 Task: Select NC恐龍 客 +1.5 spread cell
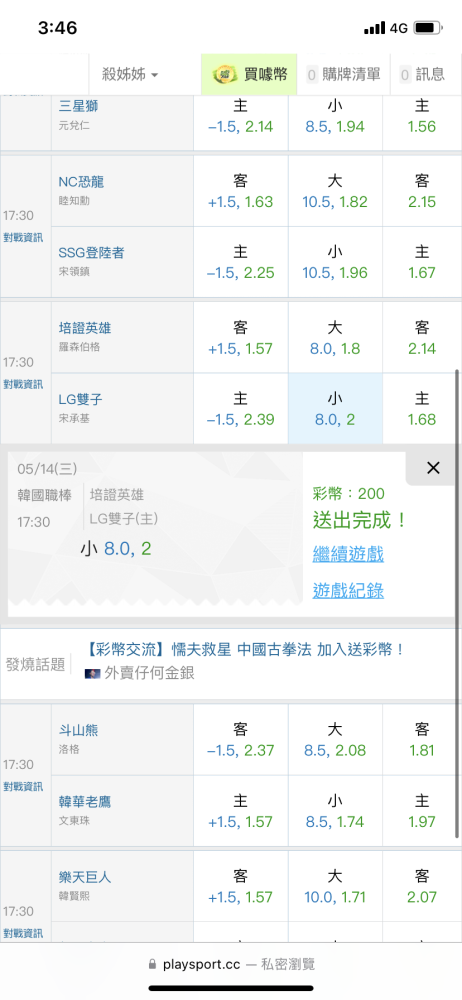tap(241, 191)
